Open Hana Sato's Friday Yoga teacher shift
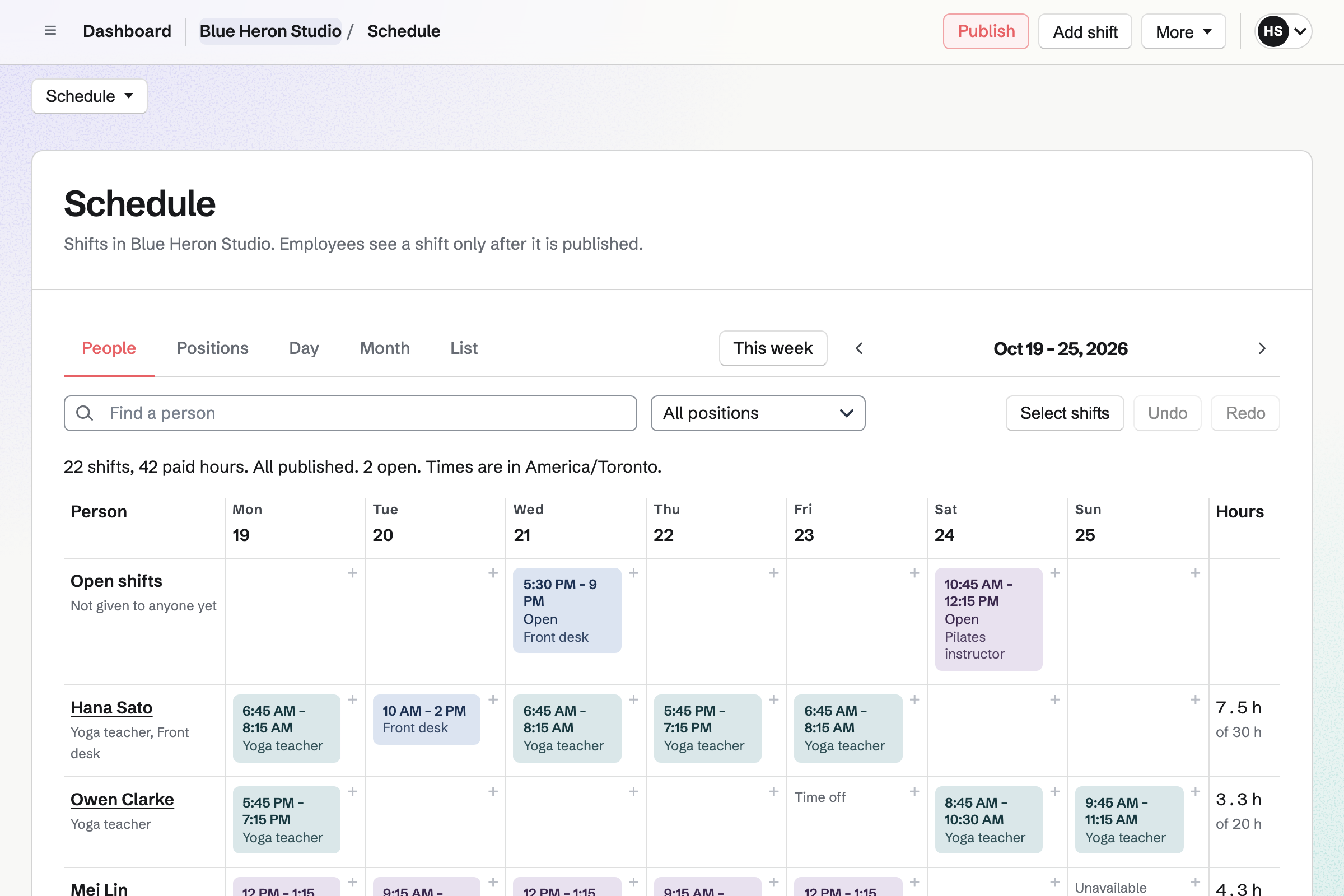This screenshot has height=896, width=1344. pyautogui.click(x=848, y=728)
